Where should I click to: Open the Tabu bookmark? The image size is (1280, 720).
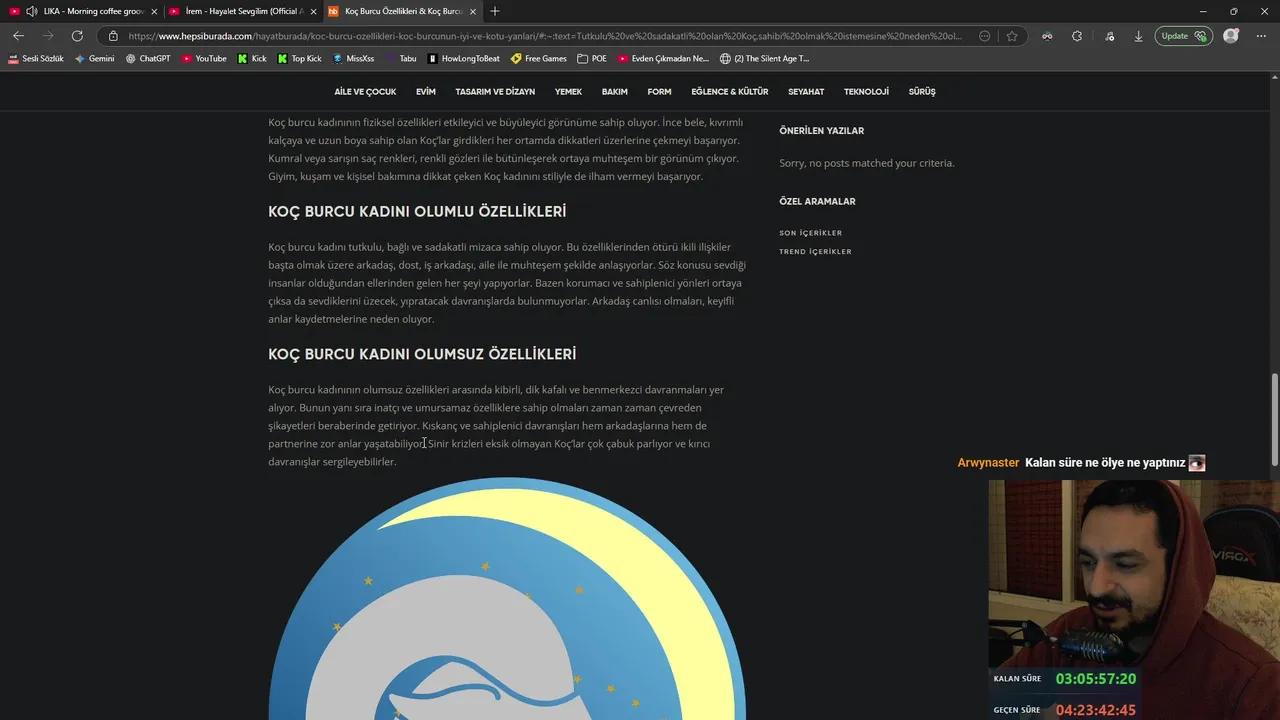(401, 59)
